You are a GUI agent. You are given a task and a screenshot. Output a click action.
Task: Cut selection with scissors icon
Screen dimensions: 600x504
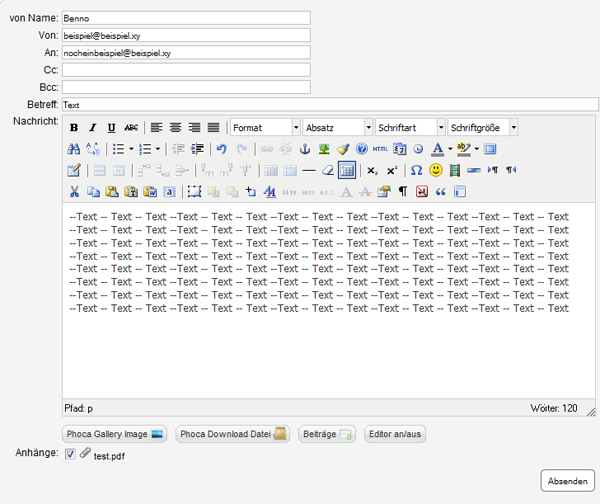point(74,192)
